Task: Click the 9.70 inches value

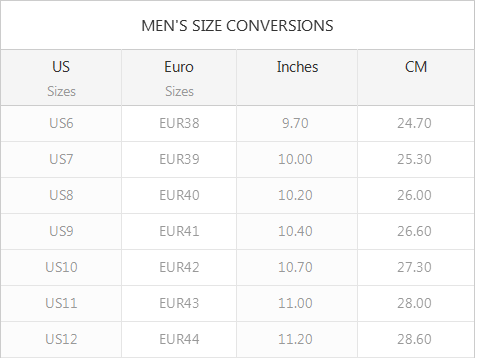Action: [x=295, y=124]
